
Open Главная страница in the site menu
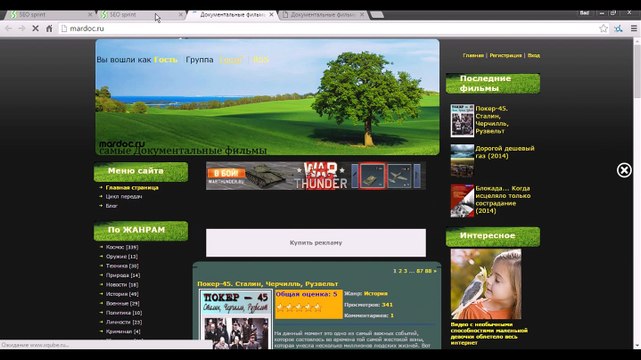tap(132, 188)
